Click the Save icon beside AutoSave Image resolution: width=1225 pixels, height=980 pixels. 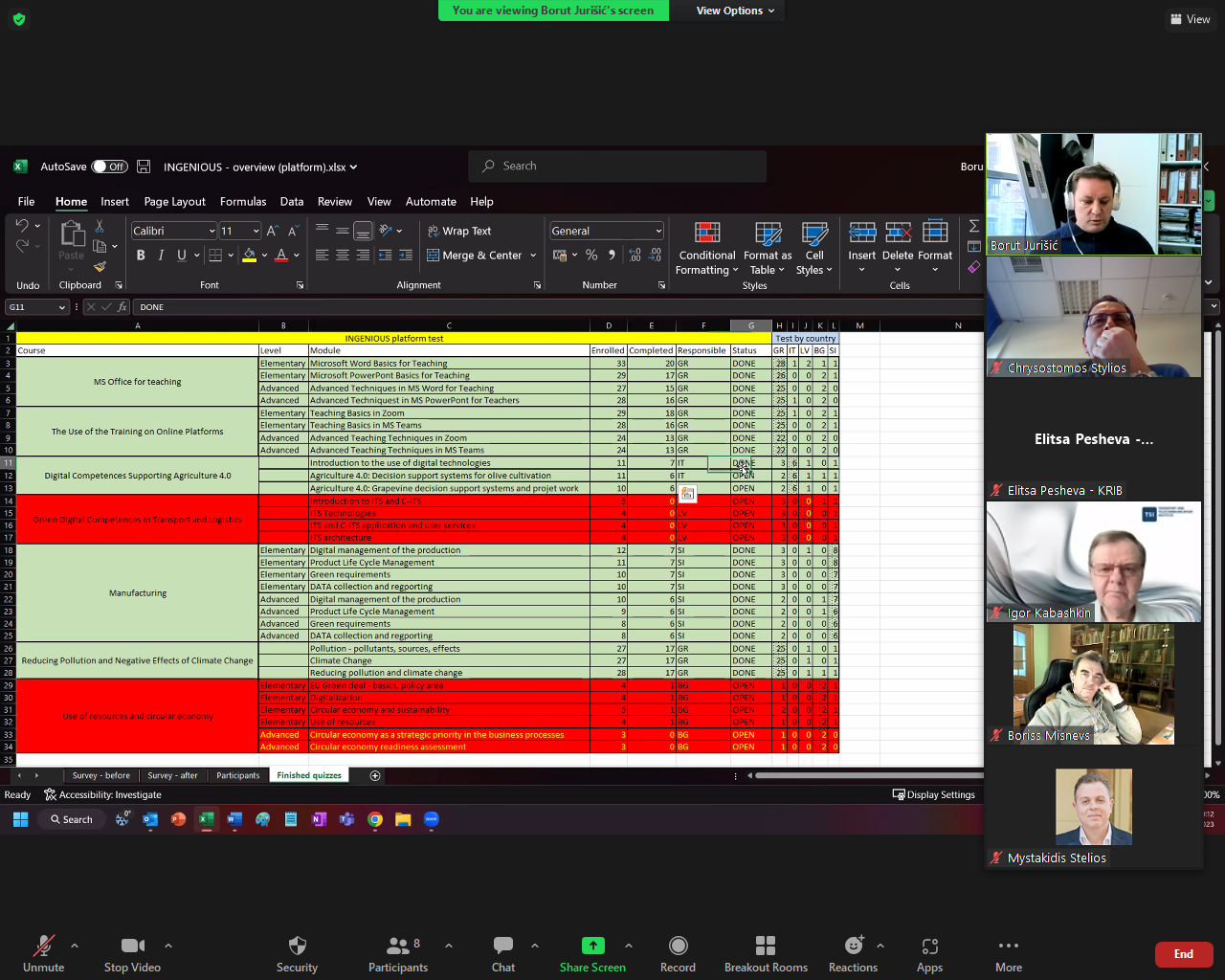click(144, 167)
